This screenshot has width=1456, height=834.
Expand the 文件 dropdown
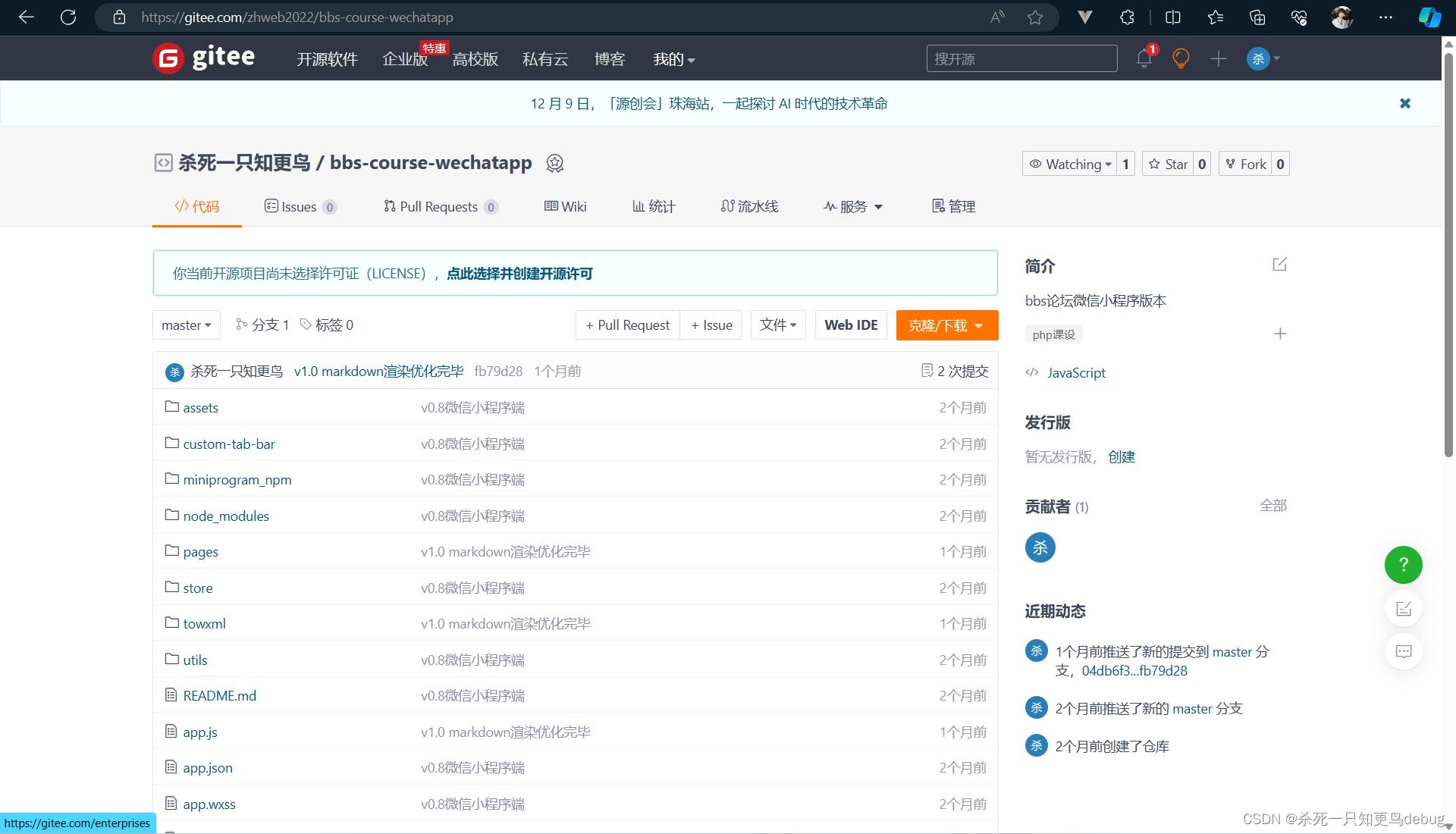click(778, 325)
